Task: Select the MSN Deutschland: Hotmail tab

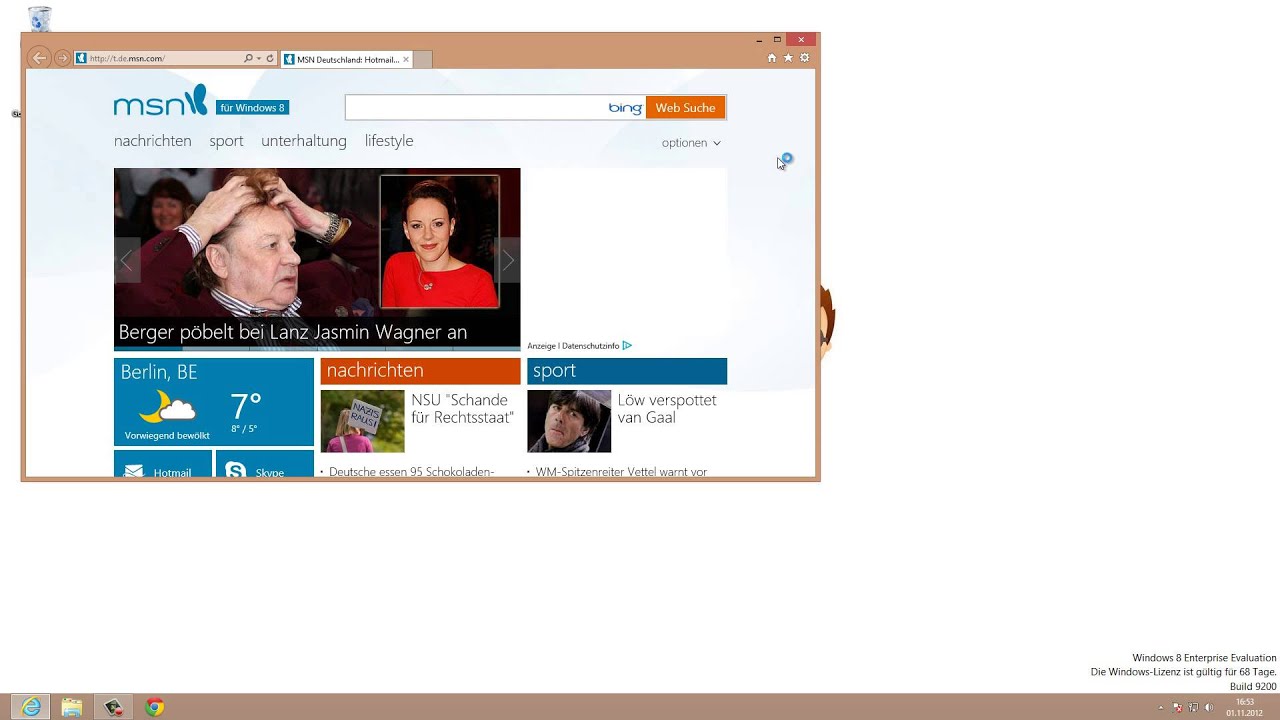Action: [346, 59]
